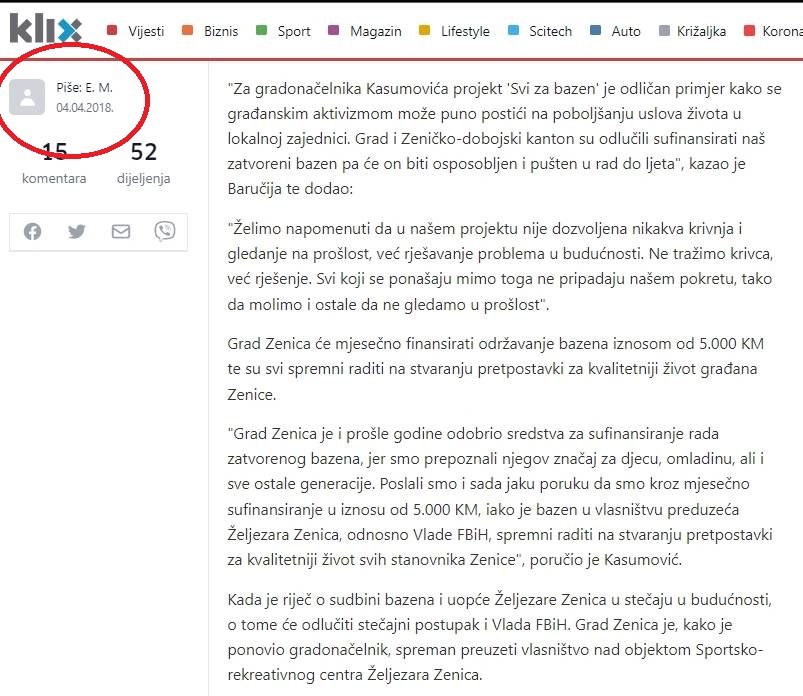View the 15 komentara
Image resolution: width=803 pixels, height=696 pixels.
(x=54, y=164)
